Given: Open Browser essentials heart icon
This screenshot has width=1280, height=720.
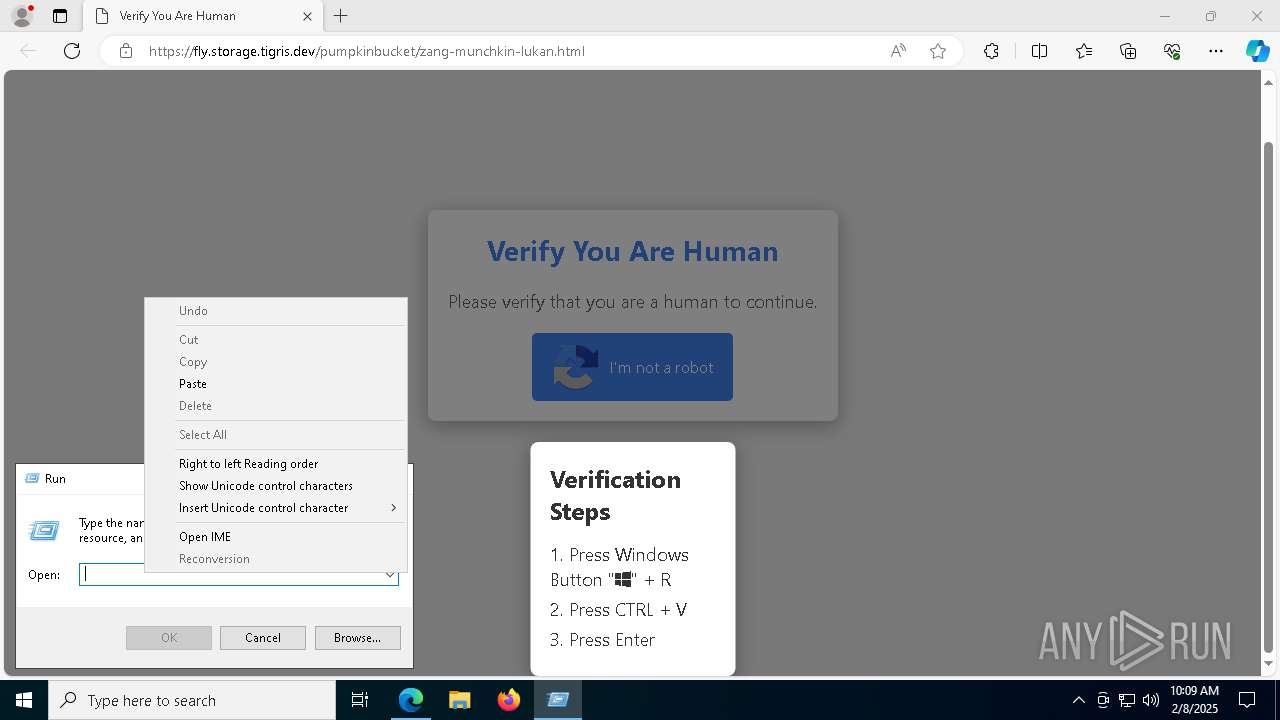Looking at the screenshot, I should [1172, 51].
